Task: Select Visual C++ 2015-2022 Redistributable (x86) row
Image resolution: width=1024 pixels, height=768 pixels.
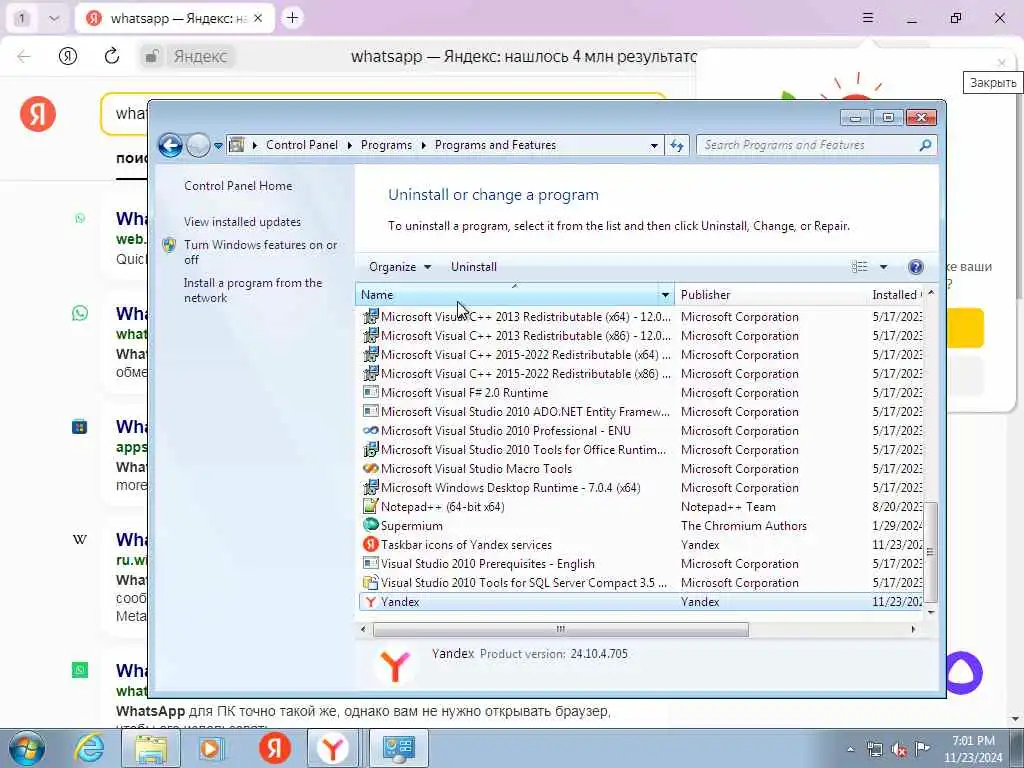Action: (x=640, y=374)
